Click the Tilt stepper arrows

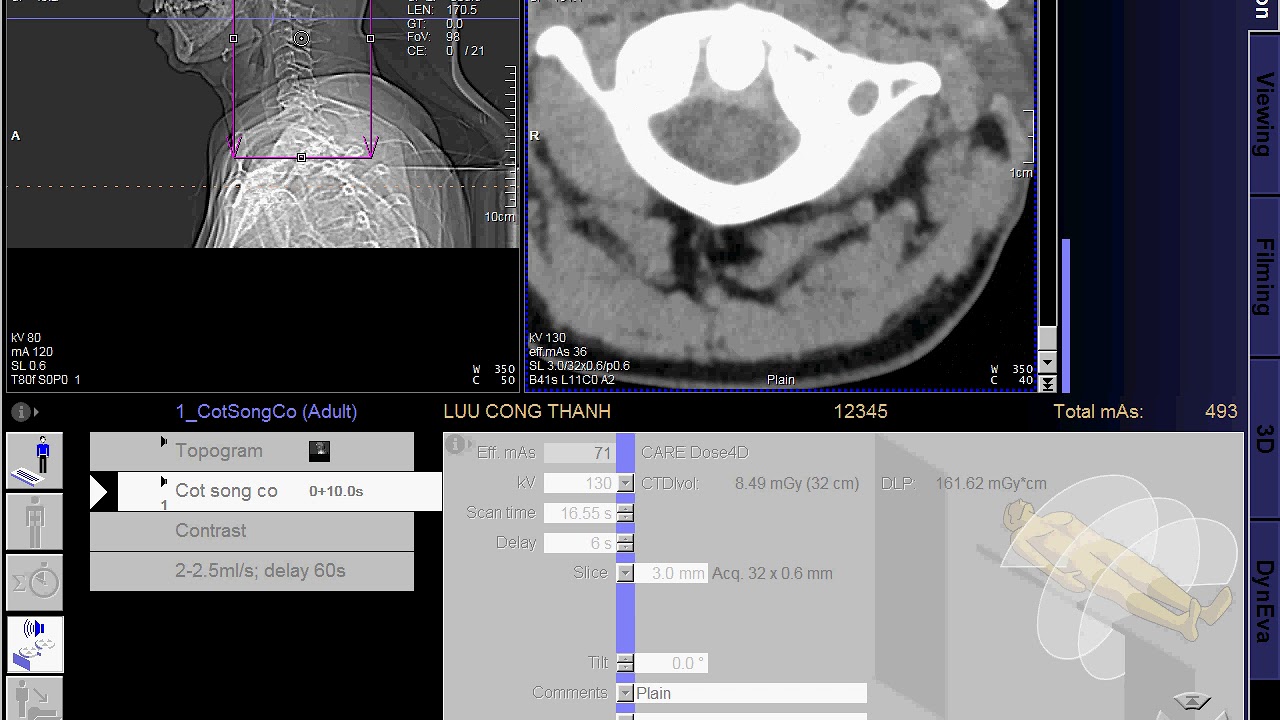coord(625,663)
